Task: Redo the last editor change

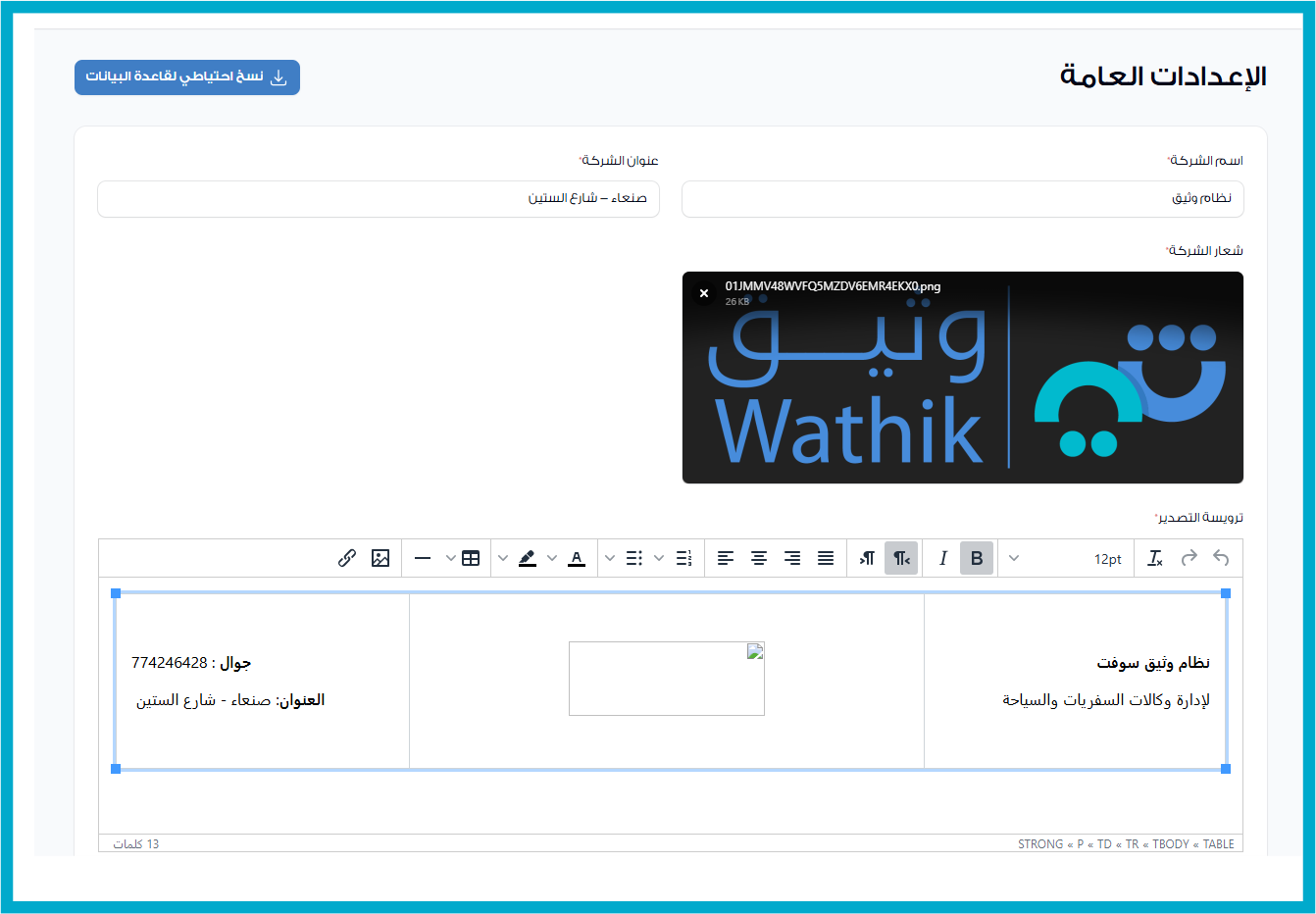Action: [x=1189, y=558]
